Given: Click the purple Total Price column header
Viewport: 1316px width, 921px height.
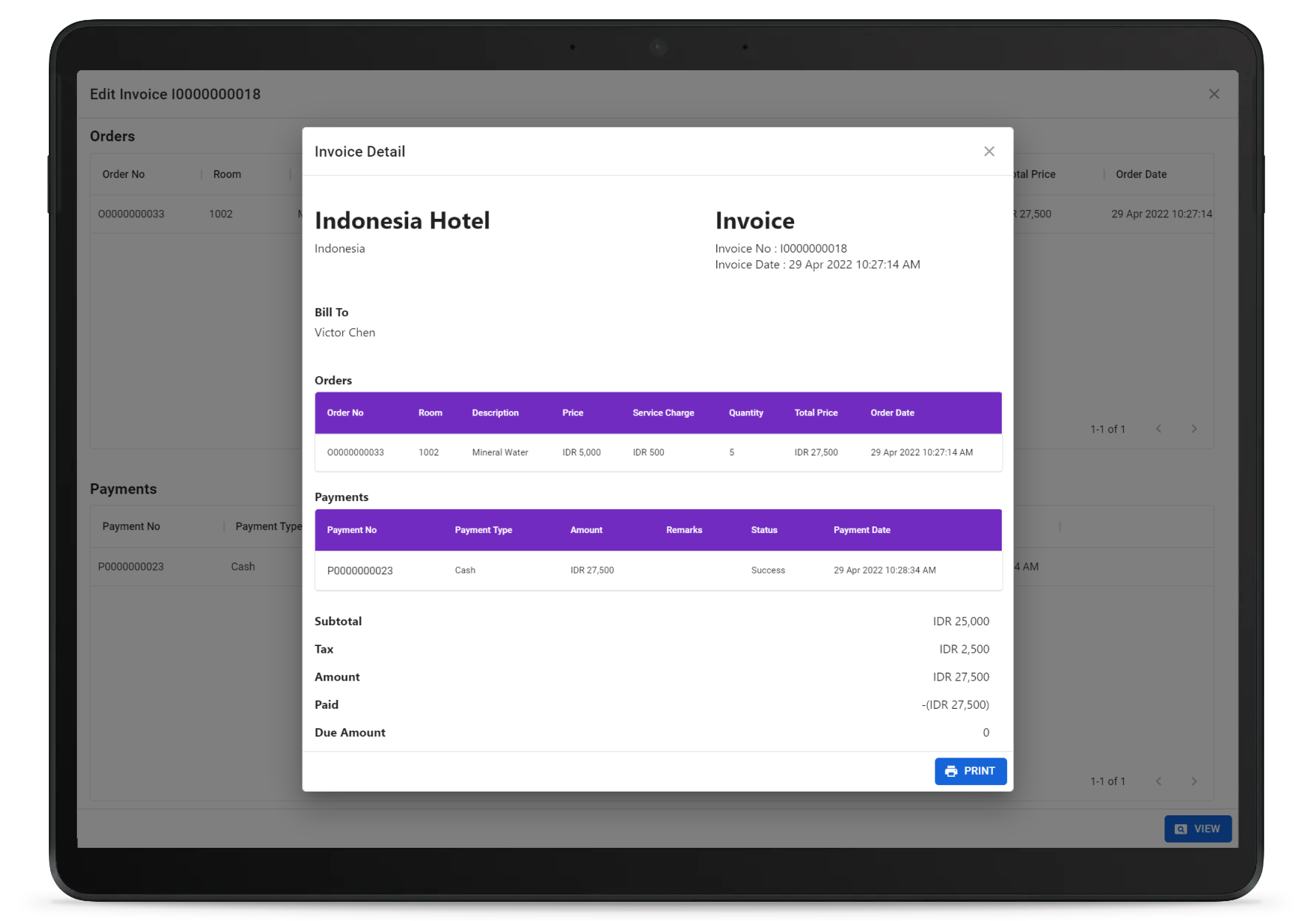Looking at the screenshot, I should [815, 413].
